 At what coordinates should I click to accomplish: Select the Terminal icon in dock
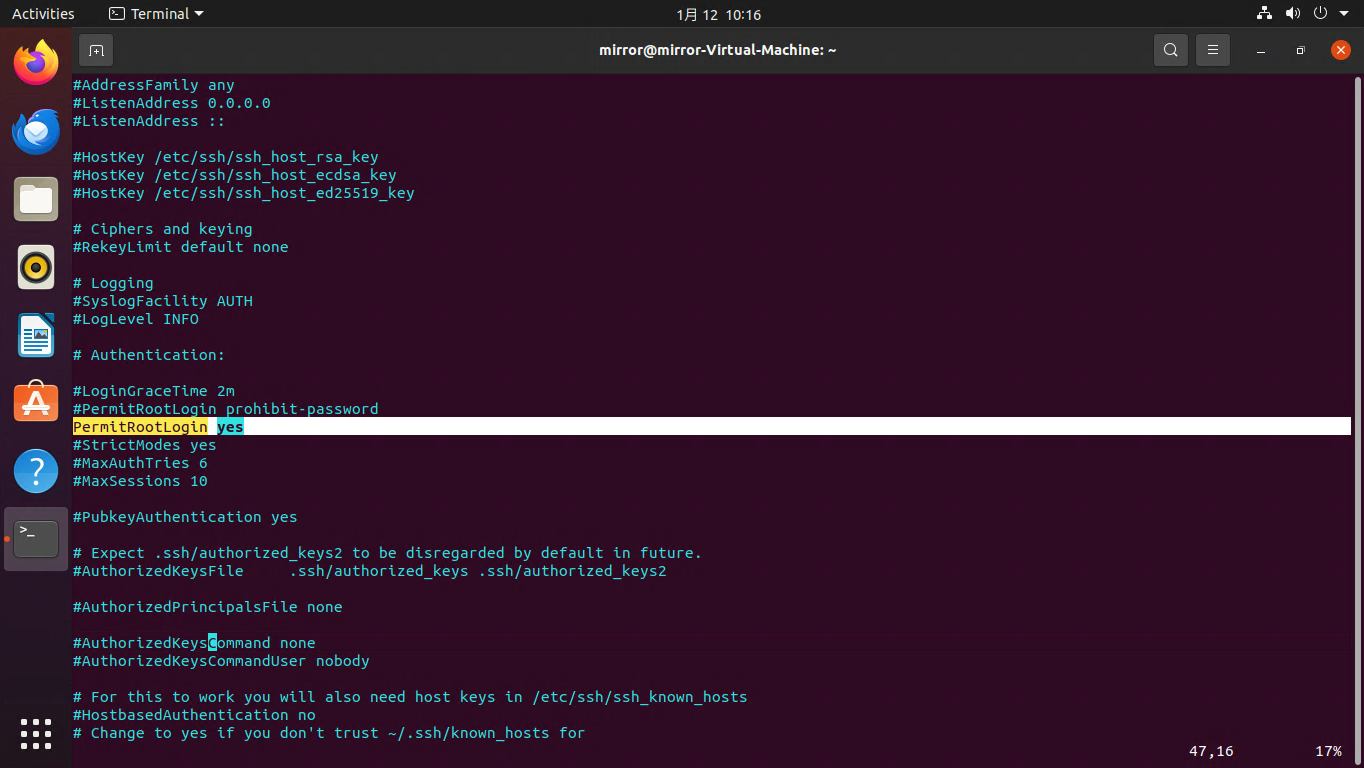(x=36, y=539)
